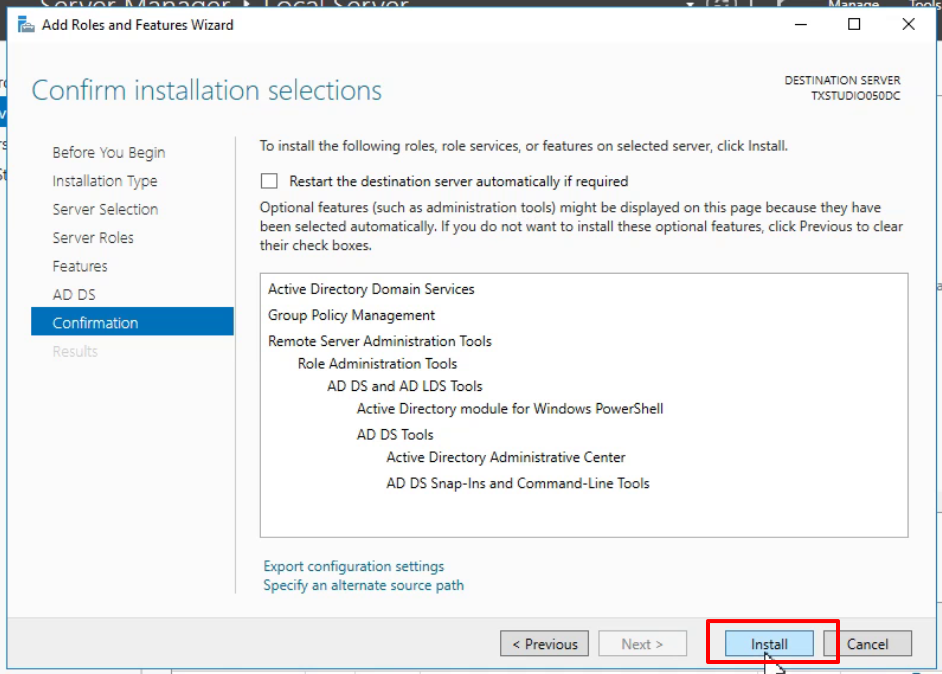
Task: Select Role Administration Tools entry
Action: tap(377, 363)
